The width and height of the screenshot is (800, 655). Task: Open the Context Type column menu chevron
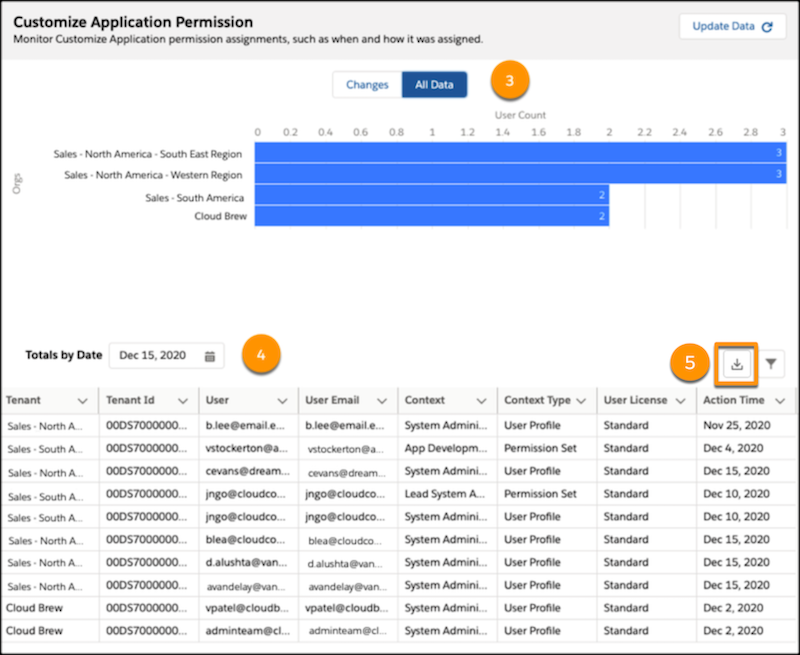click(x=581, y=401)
